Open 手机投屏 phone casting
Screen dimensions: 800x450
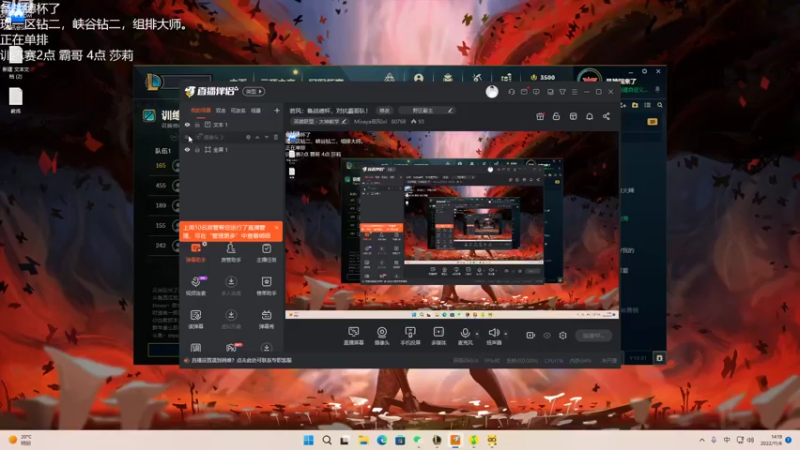(410, 336)
